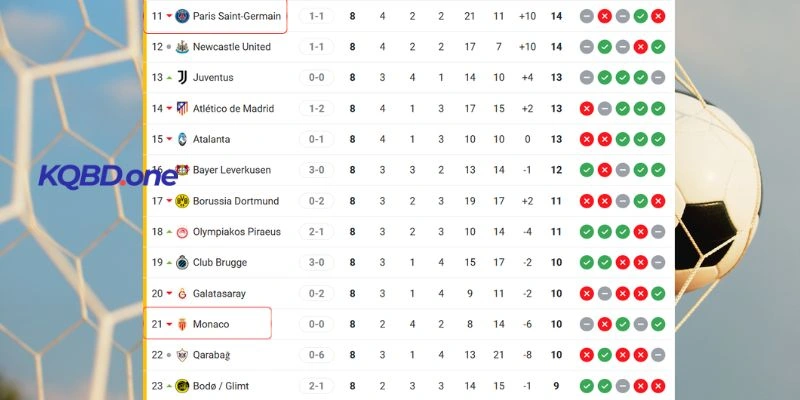Click the 2-1 score for Bodø / Glimt
Viewport: 800px width, 400px height.
316,386
